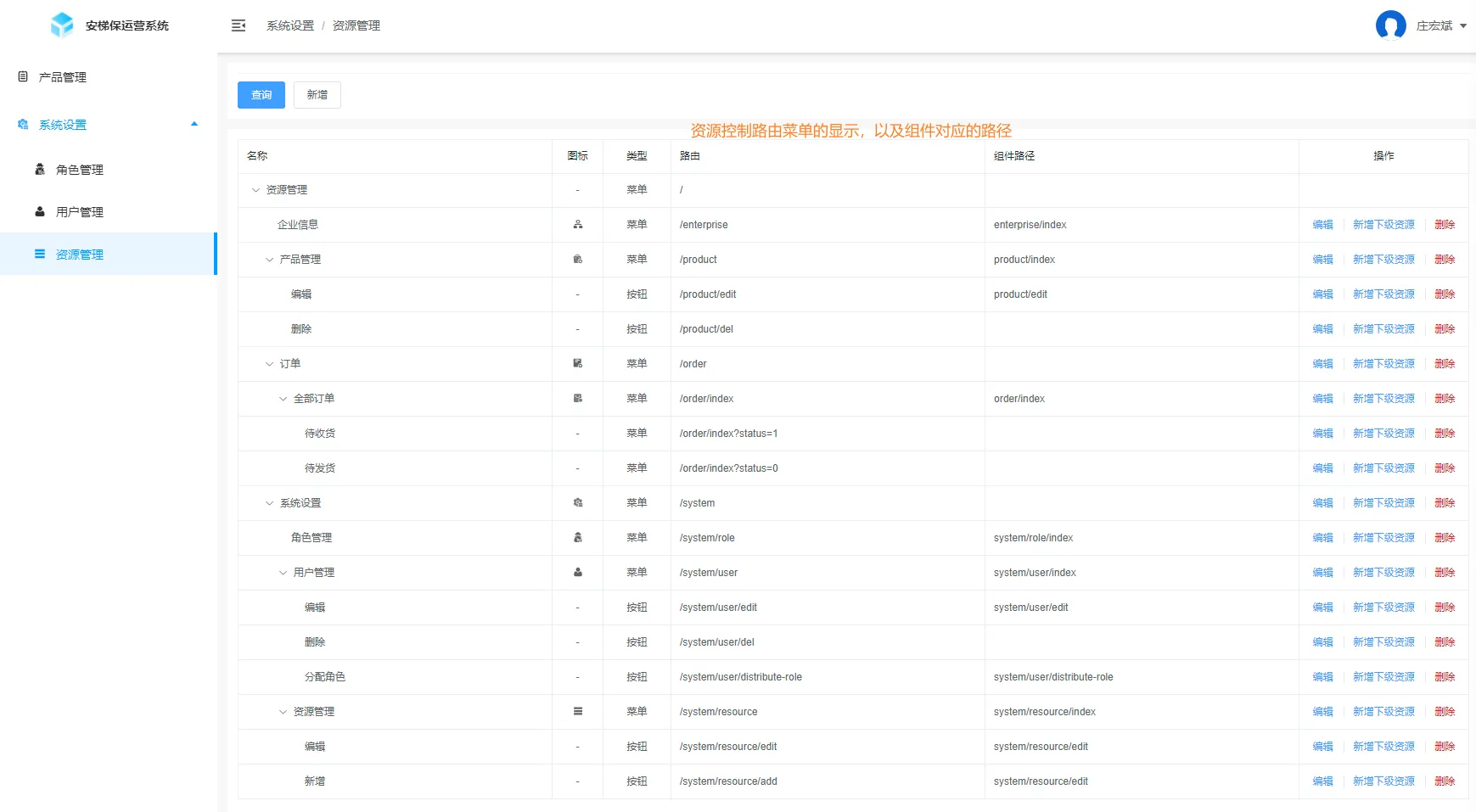Screen dimensions: 1476x812
Task: Delete the 企业信息 resource row
Action: [x=1445, y=225]
